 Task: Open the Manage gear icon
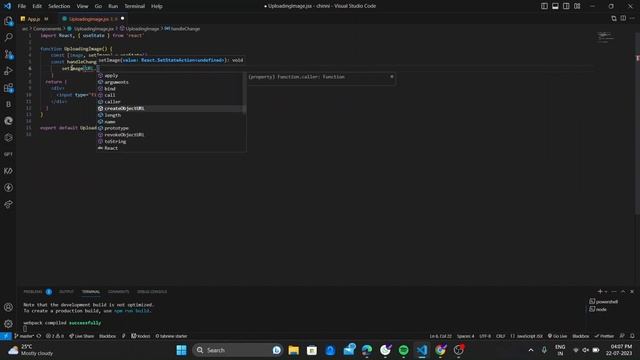(8, 324)
